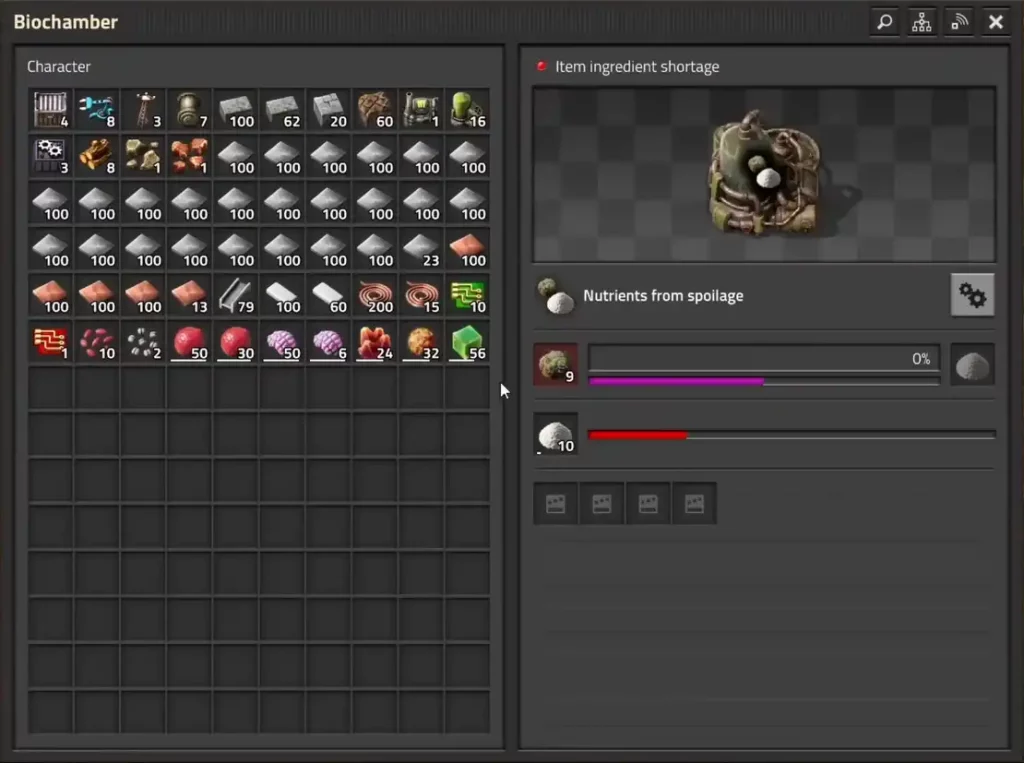Click the first empty module slot
This screenshot has width=1024, height=763.
coord(555,504)
